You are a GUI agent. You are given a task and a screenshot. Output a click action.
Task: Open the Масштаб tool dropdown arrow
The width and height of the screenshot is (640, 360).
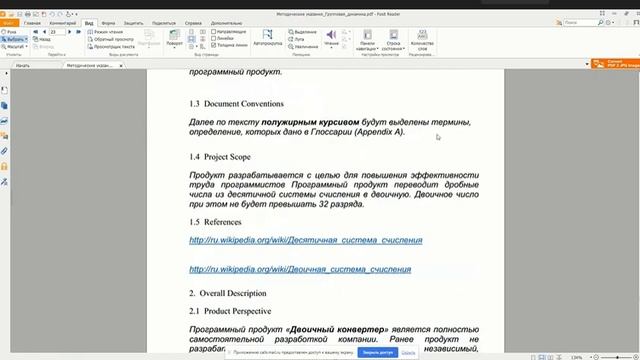click(27, 47)
